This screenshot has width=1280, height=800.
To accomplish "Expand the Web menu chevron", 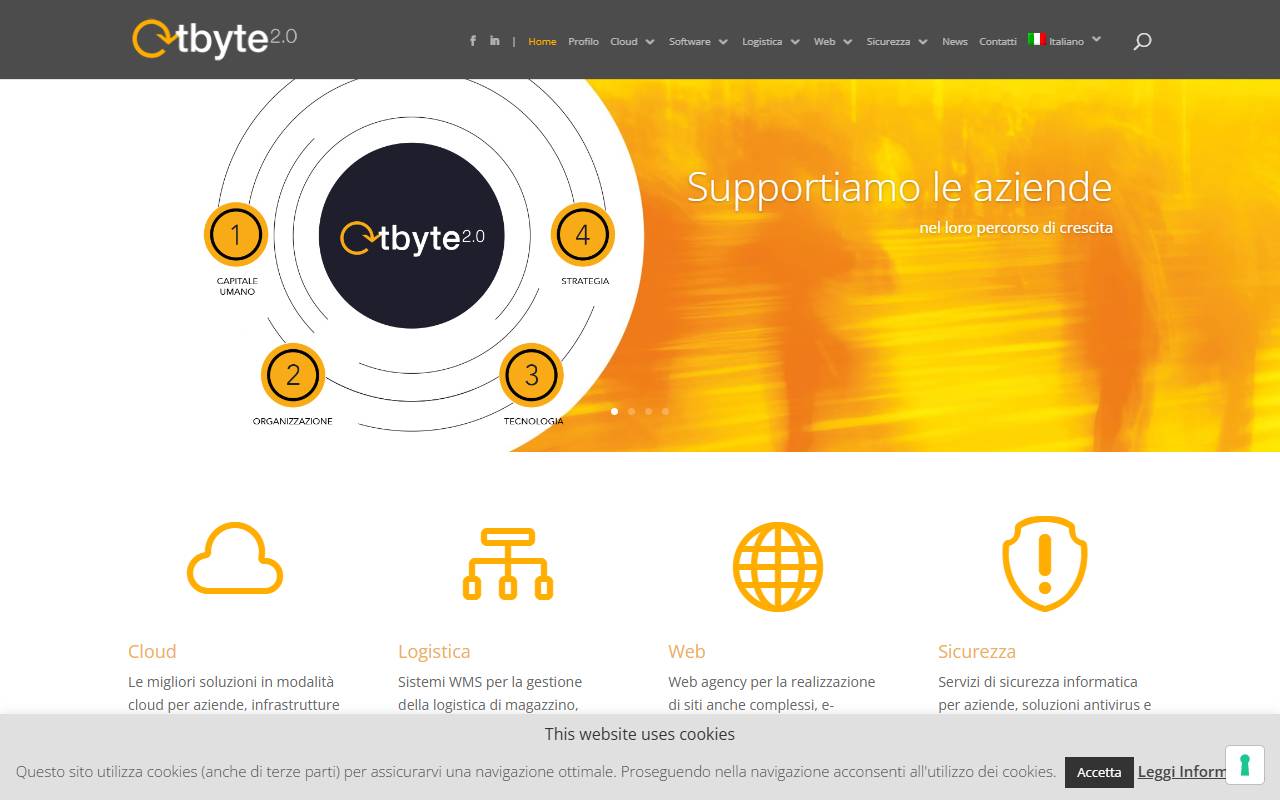I will pyautogui.click(x=848, y=42).
